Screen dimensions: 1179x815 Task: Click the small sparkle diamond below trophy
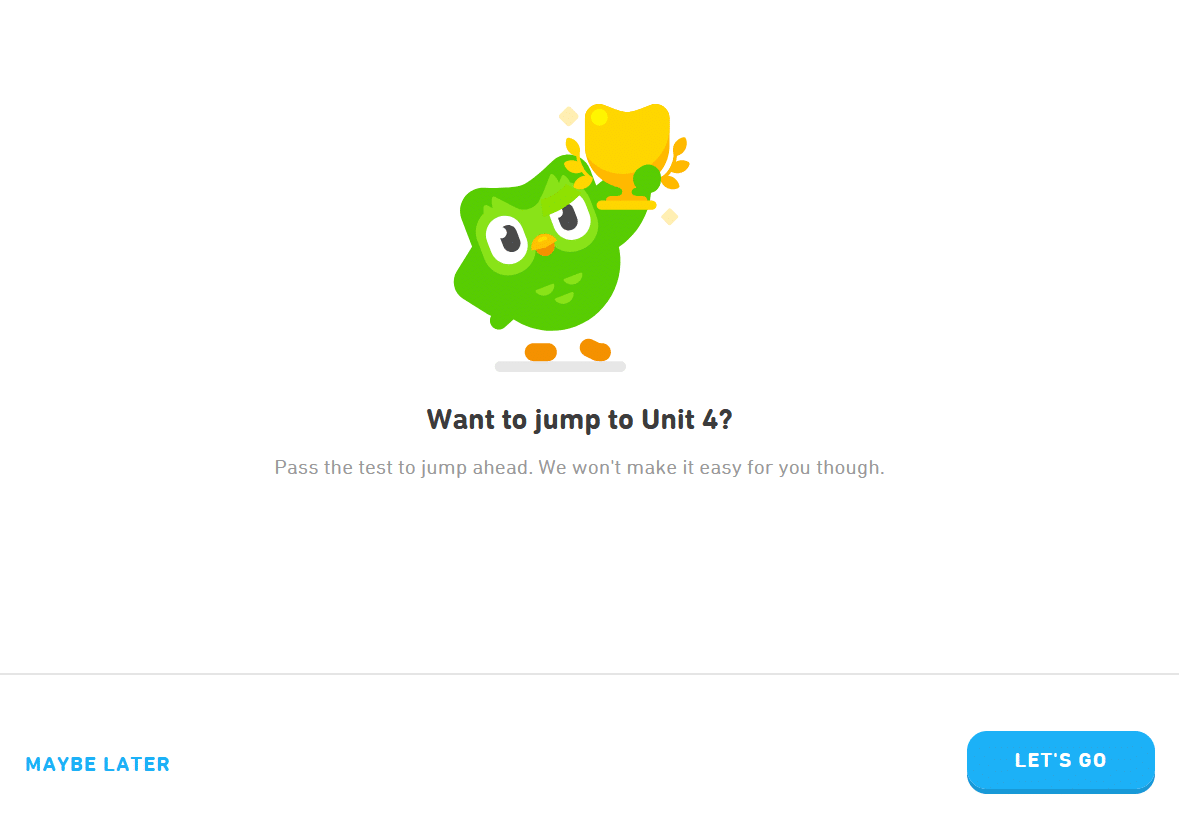tap(669, 217)
